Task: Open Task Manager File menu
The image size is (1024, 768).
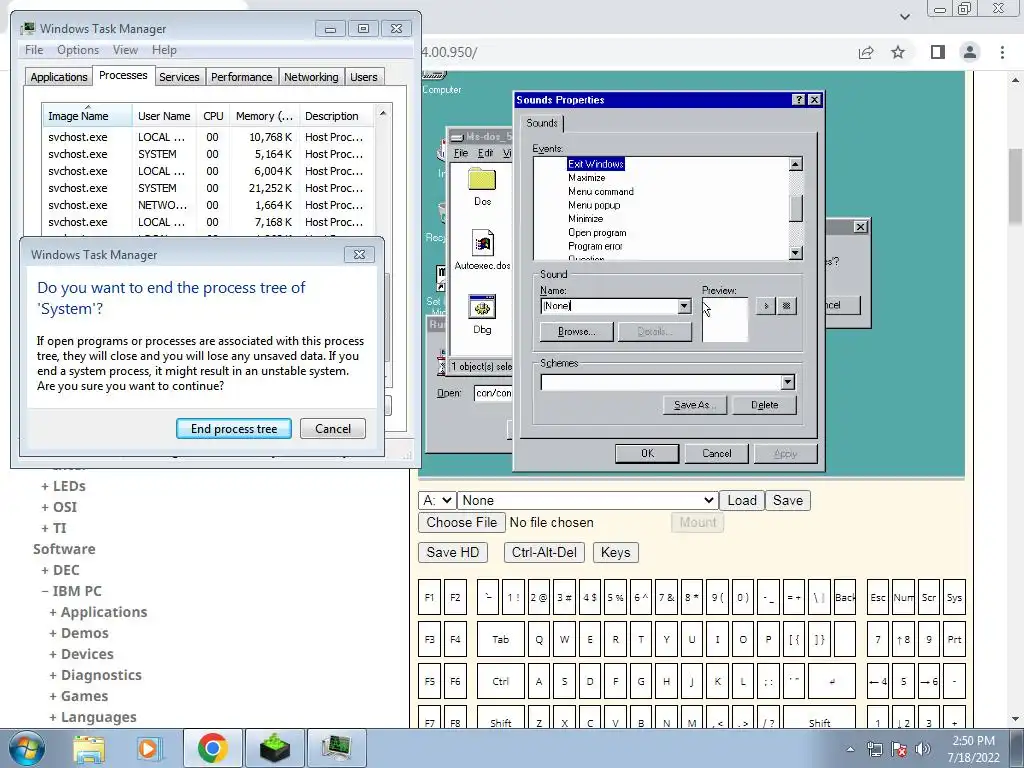Action: click(x=34, y=50)
